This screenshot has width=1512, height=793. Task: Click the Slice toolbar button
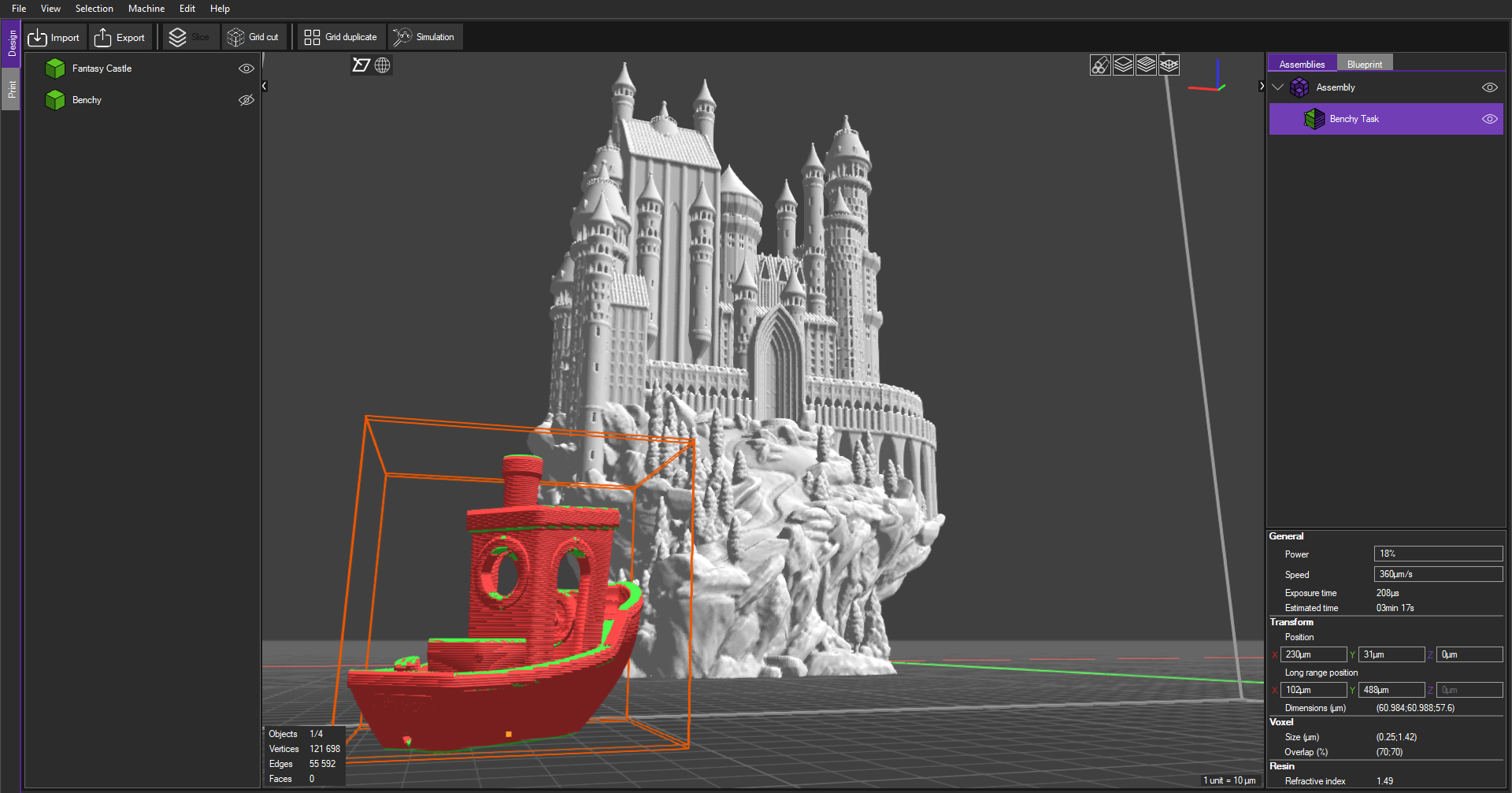click(190, 37)
